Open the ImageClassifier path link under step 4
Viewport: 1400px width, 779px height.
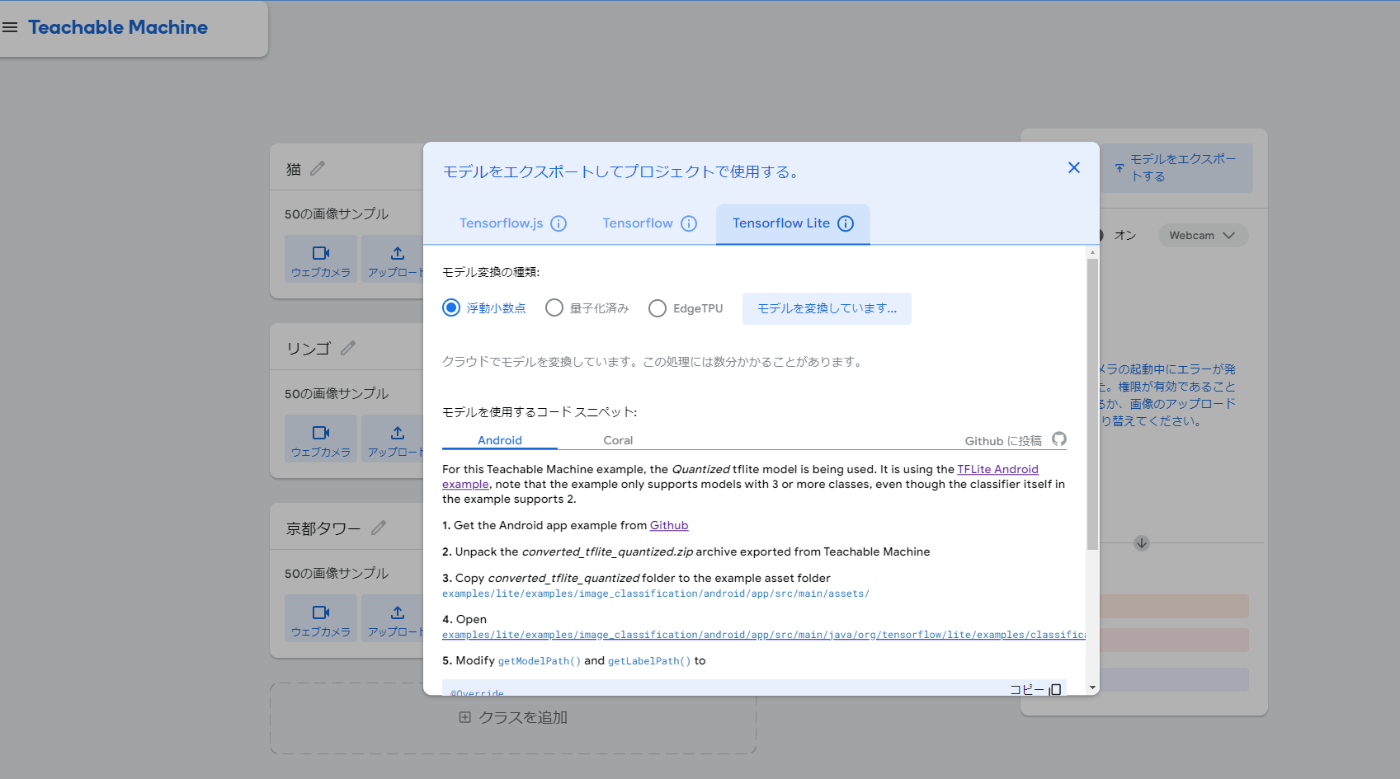(x=764, y=634)
